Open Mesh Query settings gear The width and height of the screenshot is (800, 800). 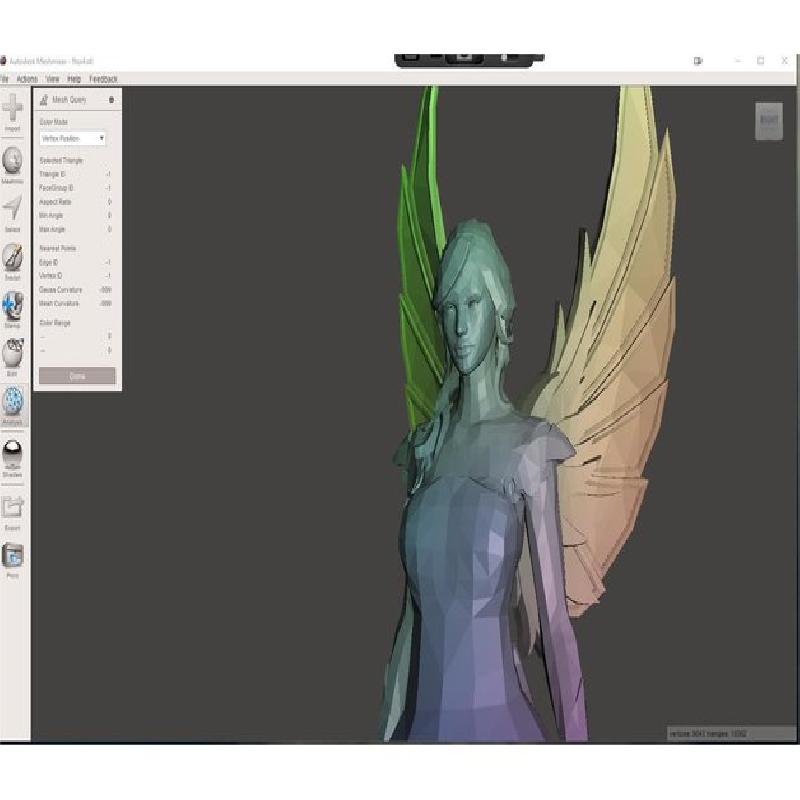click(x=111, y=100)
